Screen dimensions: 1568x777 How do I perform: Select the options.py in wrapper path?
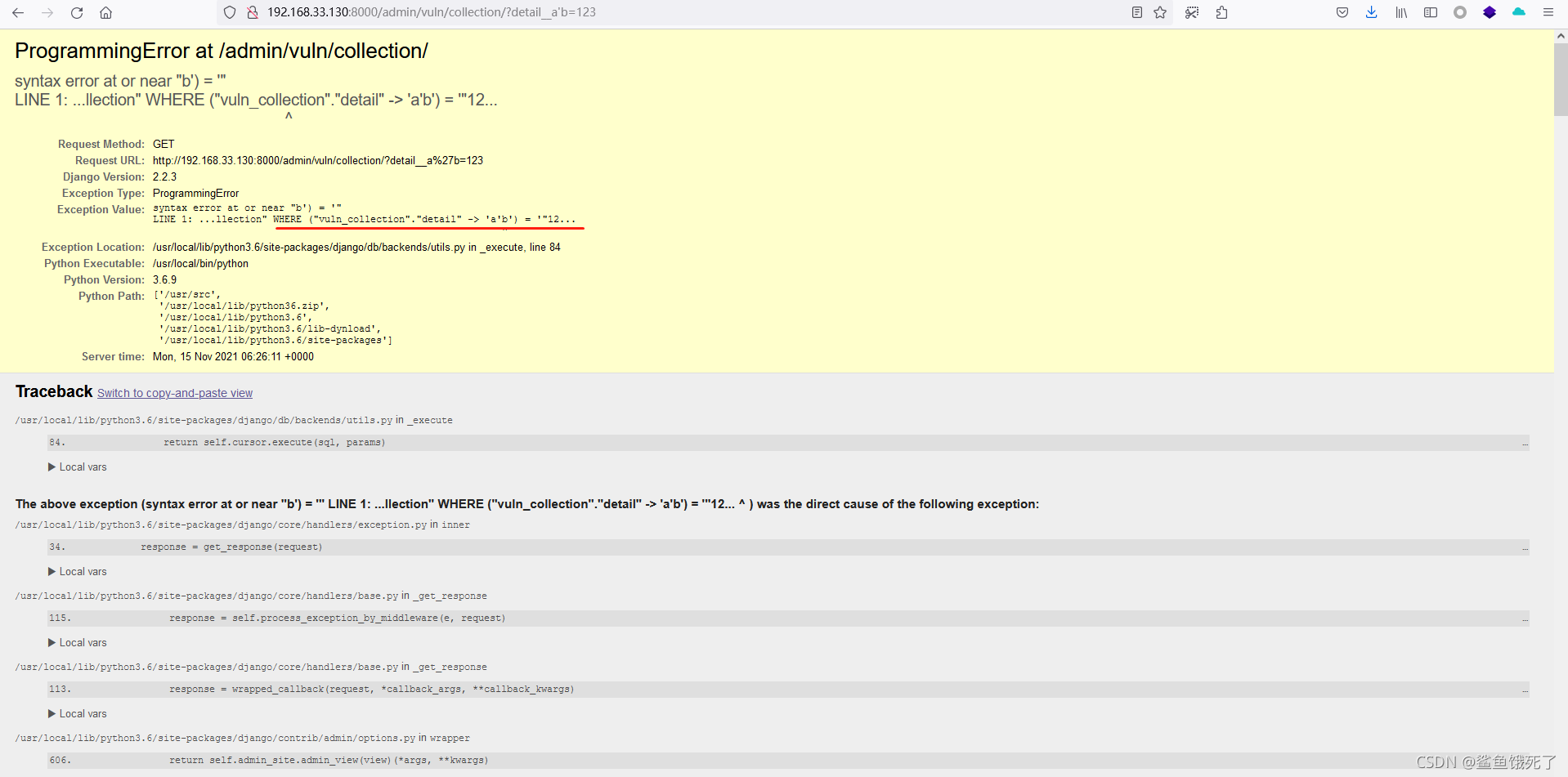pyautogui.click(x=243, y=739)
